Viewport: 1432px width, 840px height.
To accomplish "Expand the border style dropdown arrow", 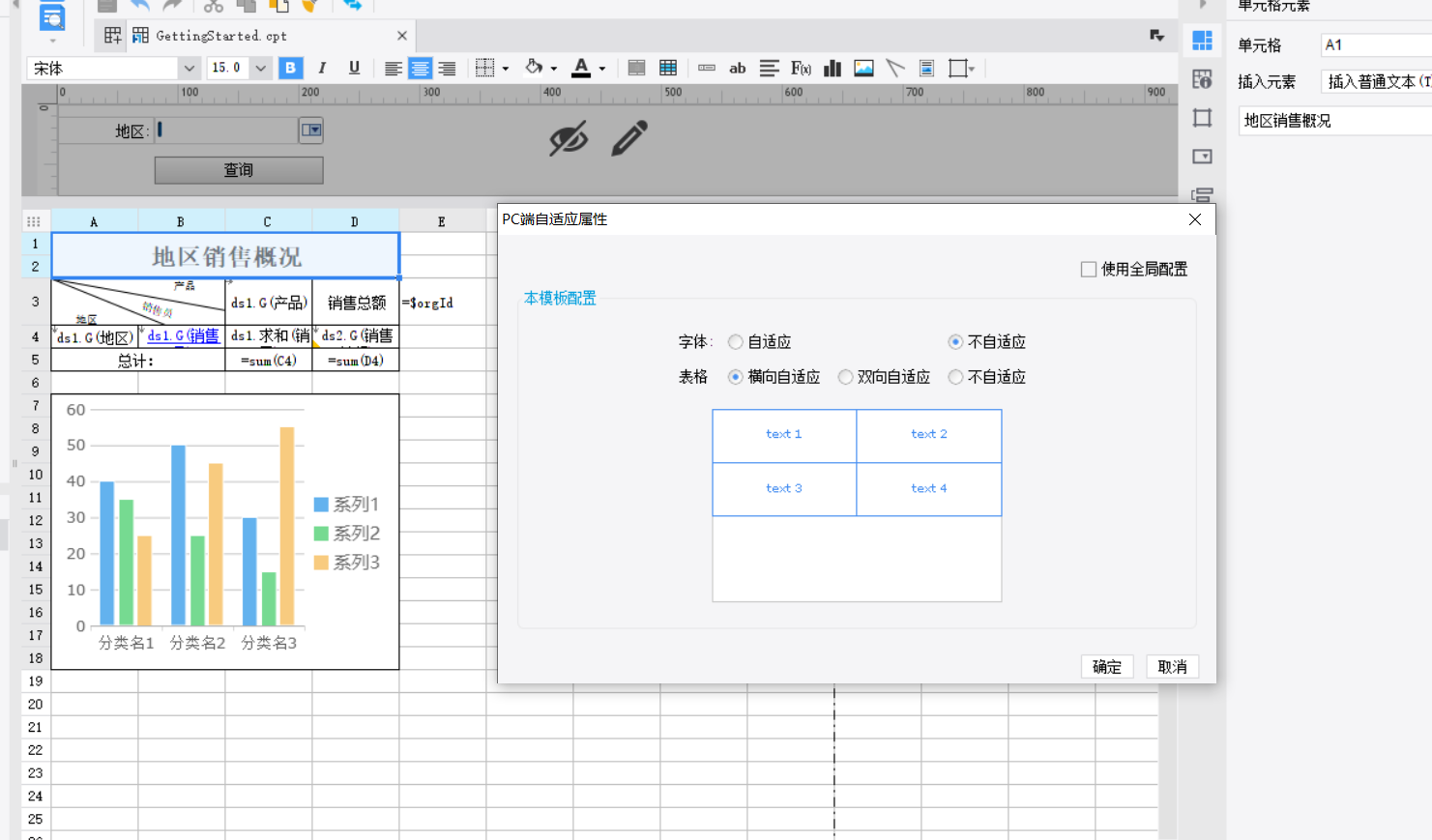I will pos(506,69).
